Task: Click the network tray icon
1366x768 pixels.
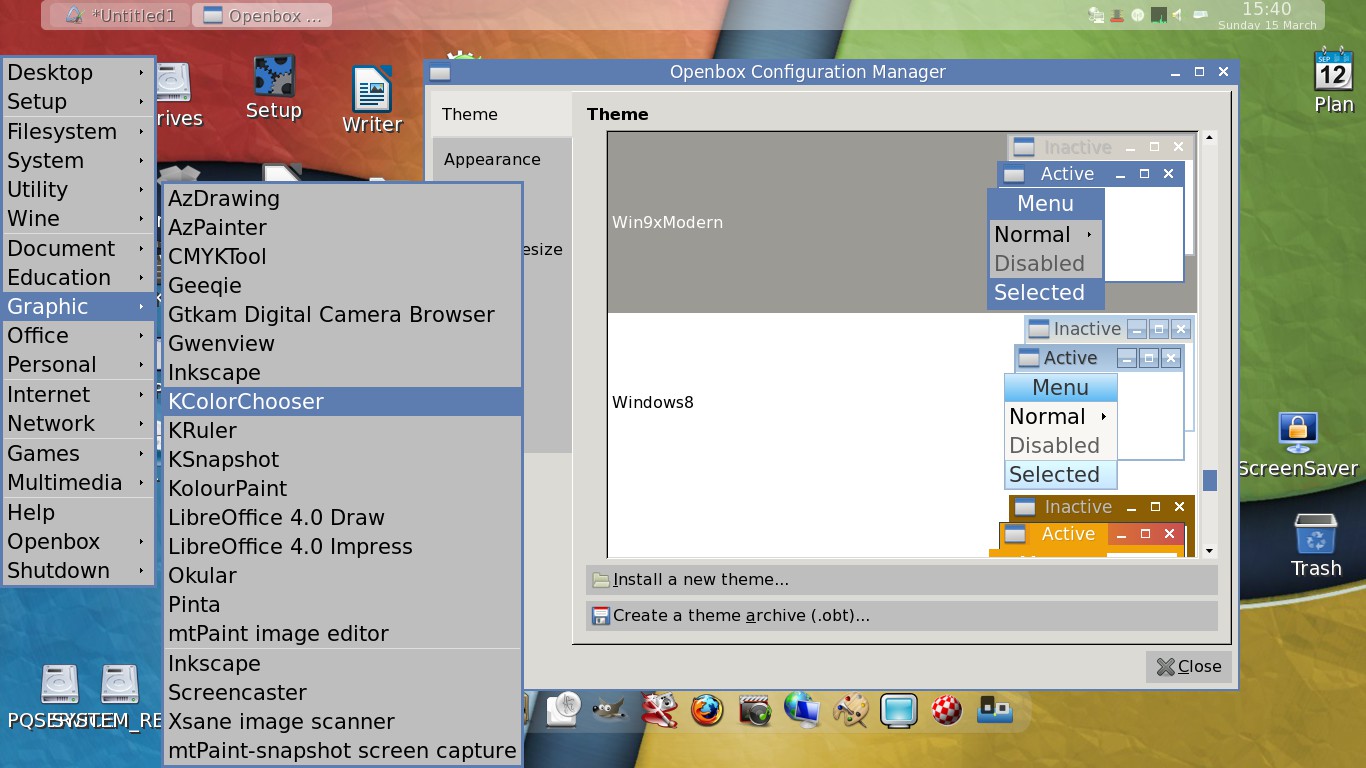Action: [x=1097, y=15]
